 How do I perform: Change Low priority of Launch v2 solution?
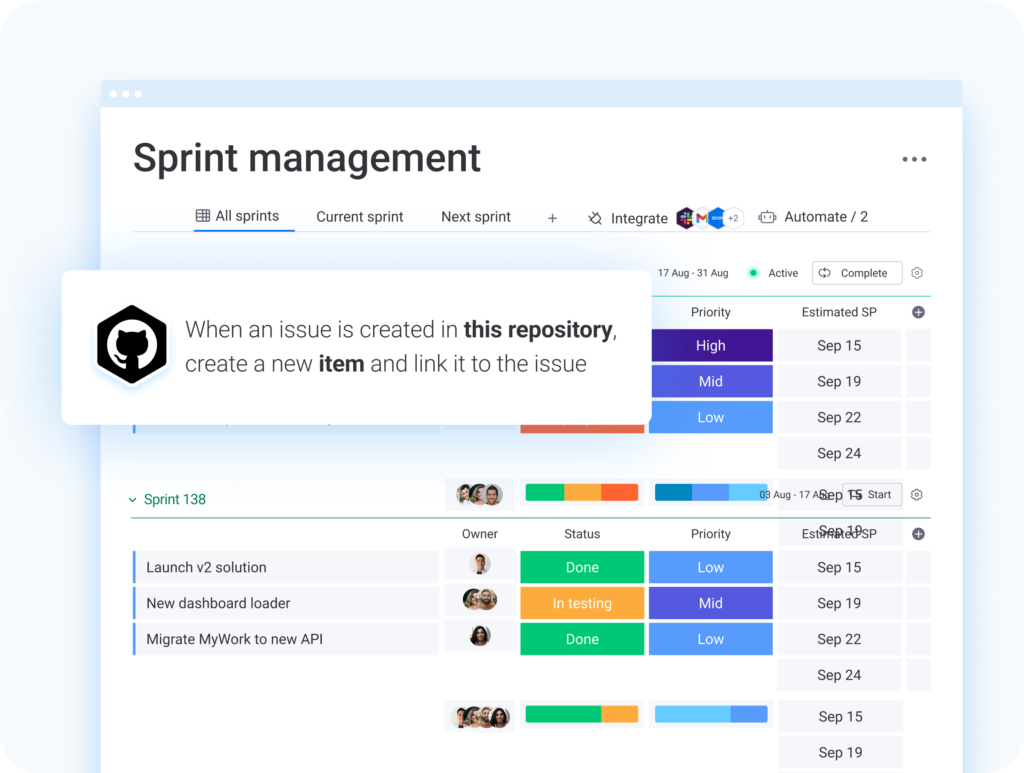click(711, 567)
